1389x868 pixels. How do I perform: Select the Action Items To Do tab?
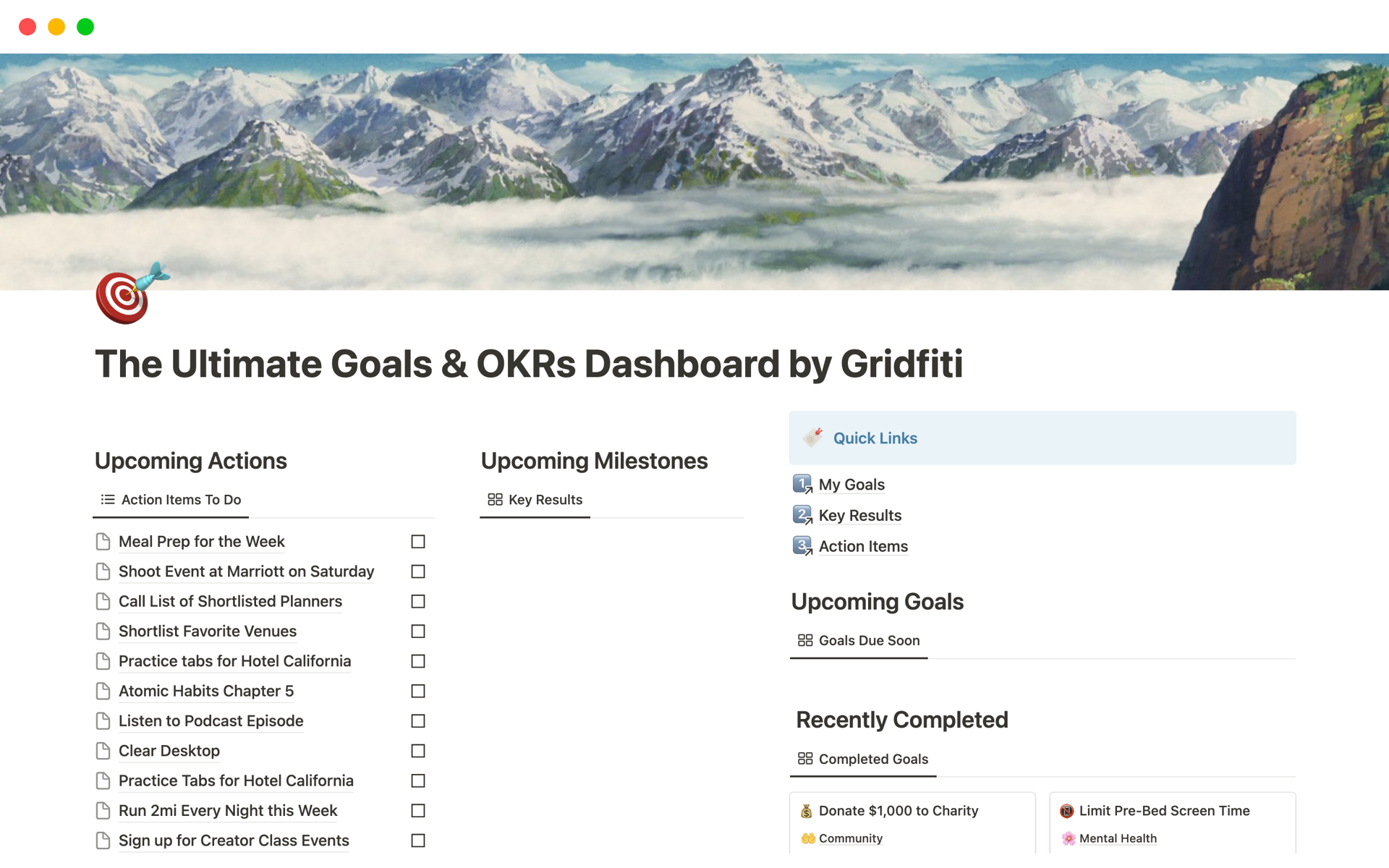tap(171, 500)
